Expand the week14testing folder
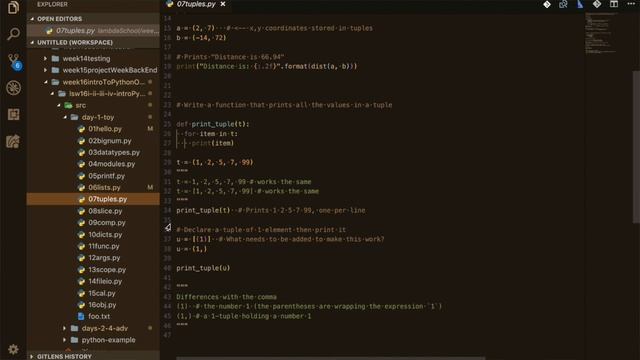The image size is (640, 360). (93, 58)
